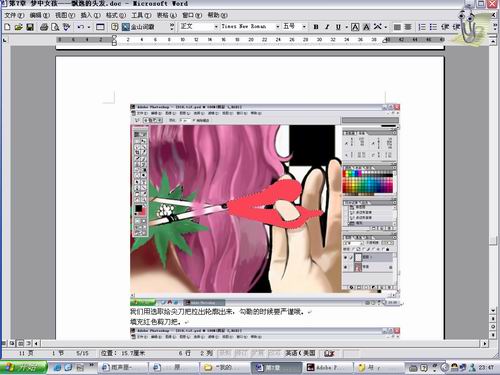Print the document using the printer icon
Image resolution: width=500 pixels, height=375 pixels.
[x=44, y=27]
